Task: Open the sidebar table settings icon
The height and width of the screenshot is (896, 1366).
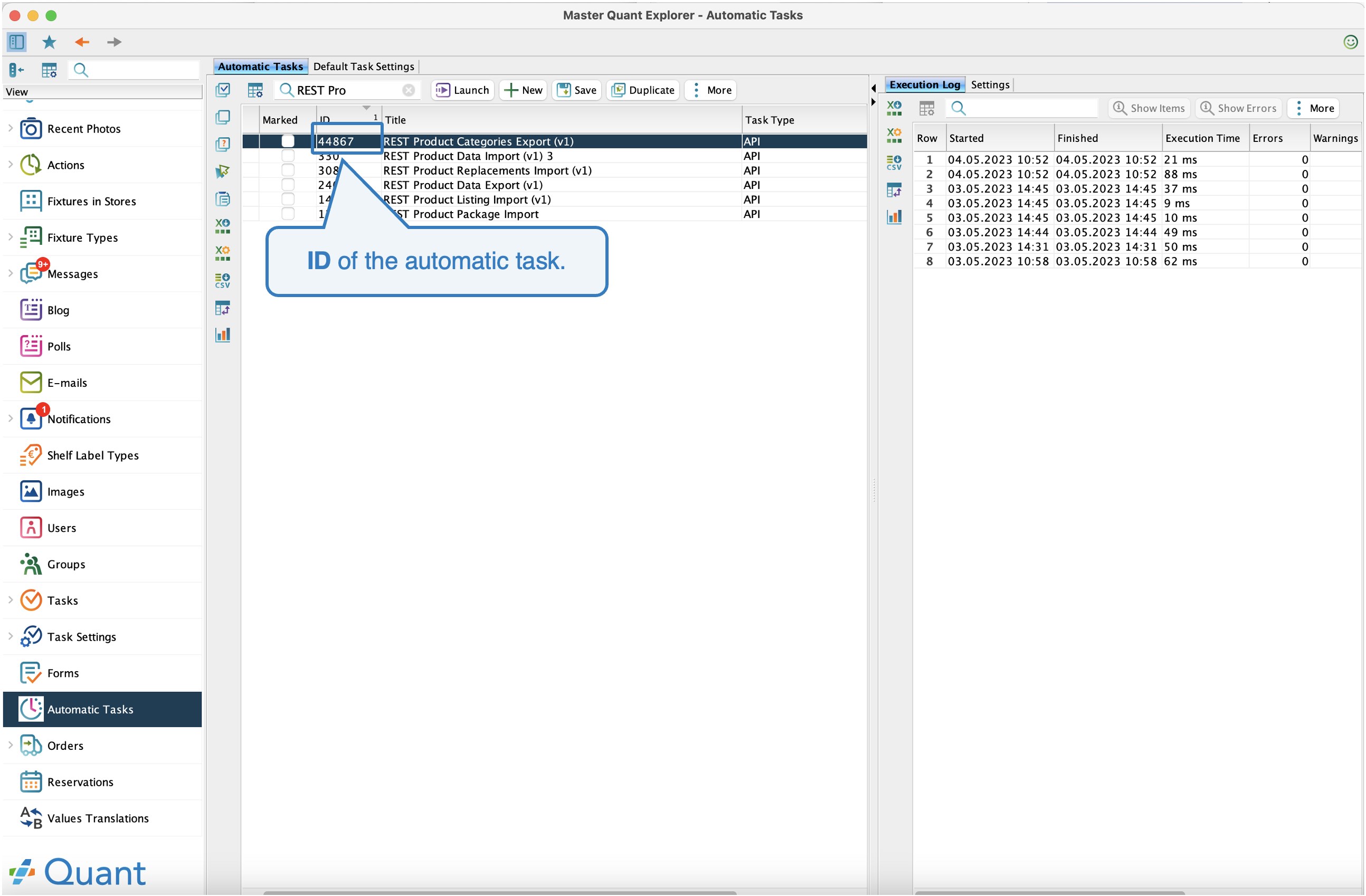Action: [50, 70]
